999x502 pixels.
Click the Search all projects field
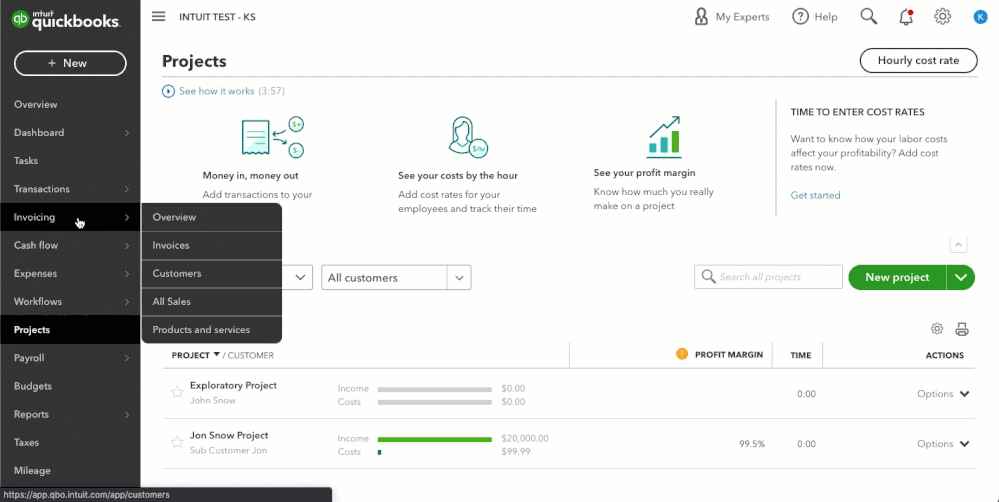(x=768, y=277)
